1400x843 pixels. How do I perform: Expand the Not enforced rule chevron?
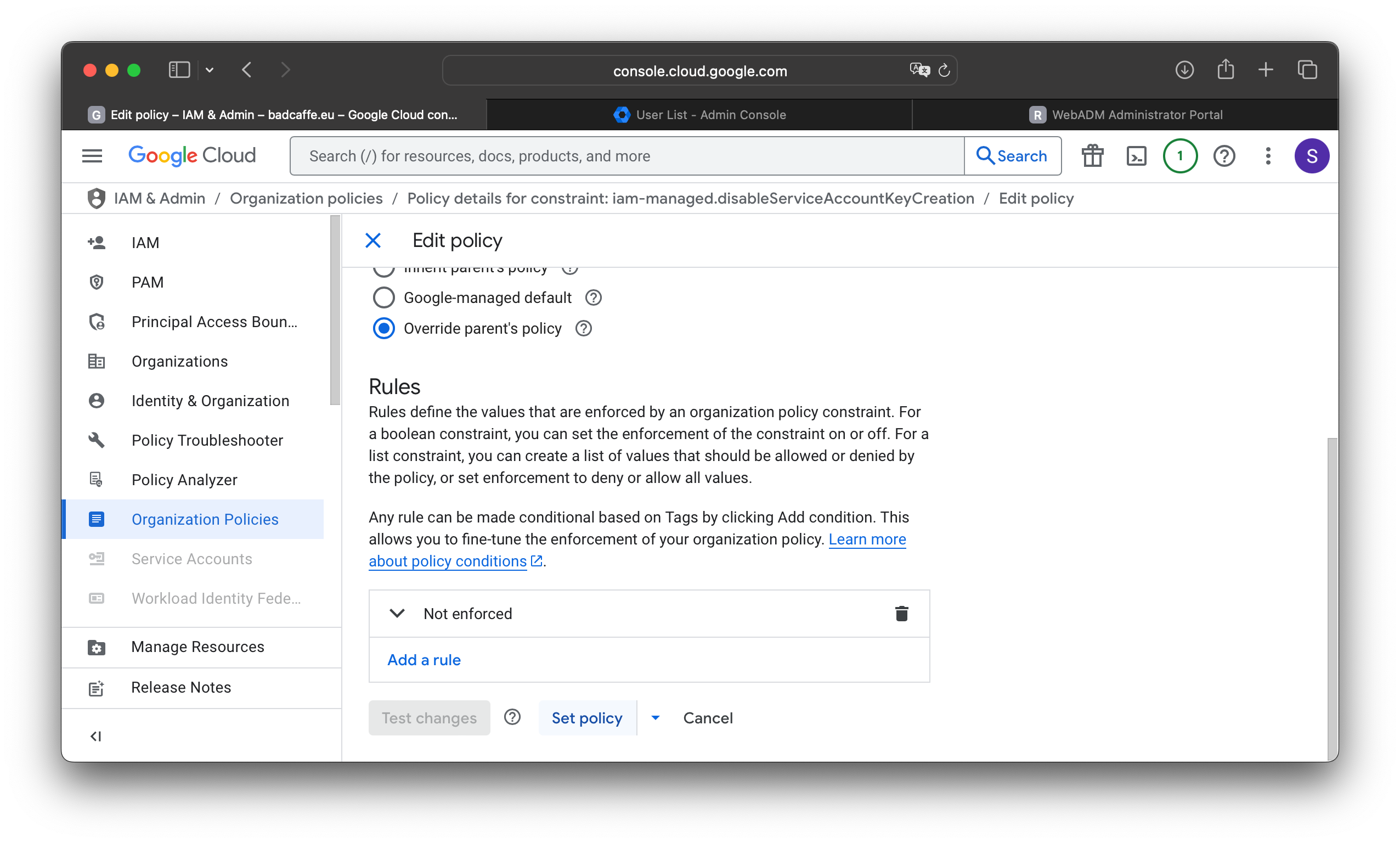click(397, 614)
